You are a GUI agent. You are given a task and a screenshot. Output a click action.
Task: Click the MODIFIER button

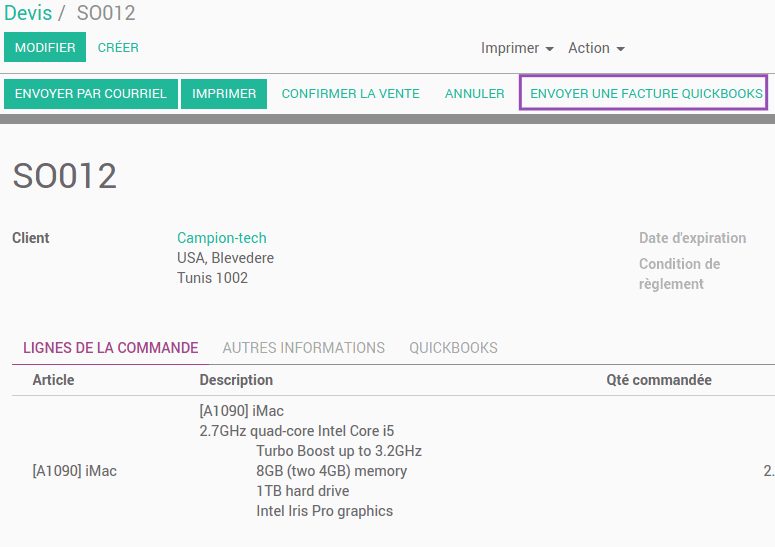[x=45, y=47]
